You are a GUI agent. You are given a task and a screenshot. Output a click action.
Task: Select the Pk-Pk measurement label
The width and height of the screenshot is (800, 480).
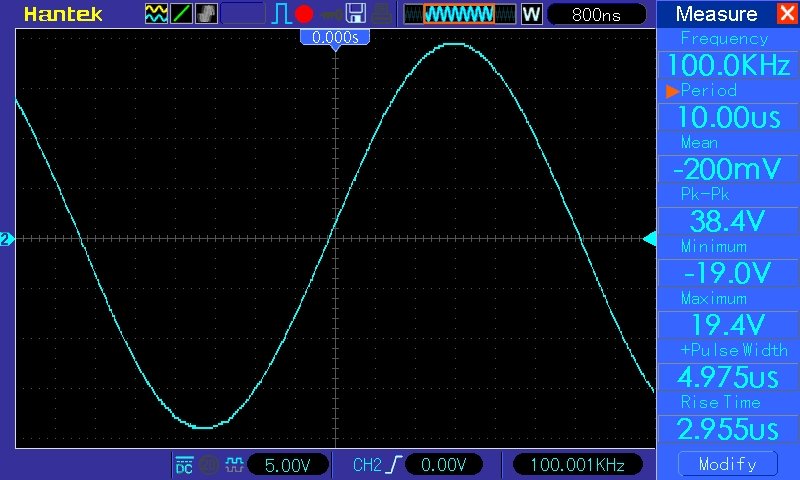(705, 194)
